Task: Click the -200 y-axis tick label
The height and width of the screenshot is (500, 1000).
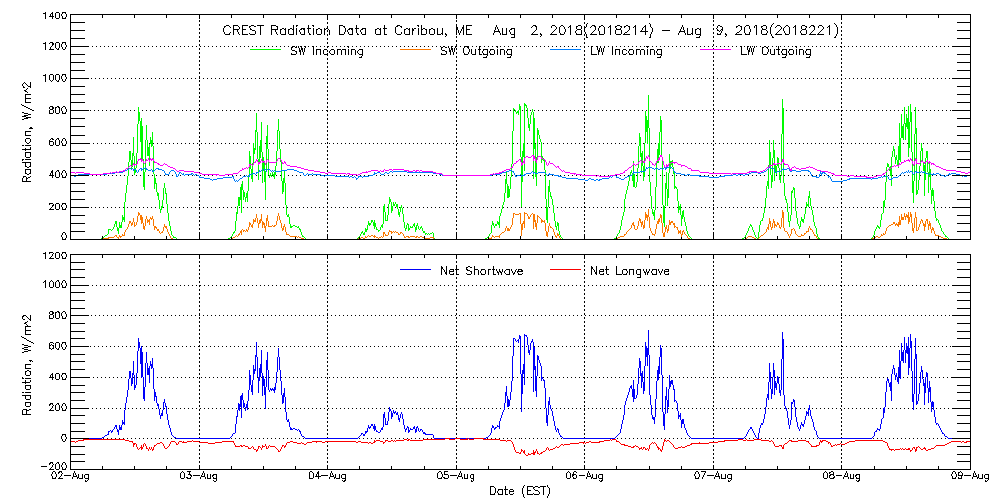Action: click(52, 467)
